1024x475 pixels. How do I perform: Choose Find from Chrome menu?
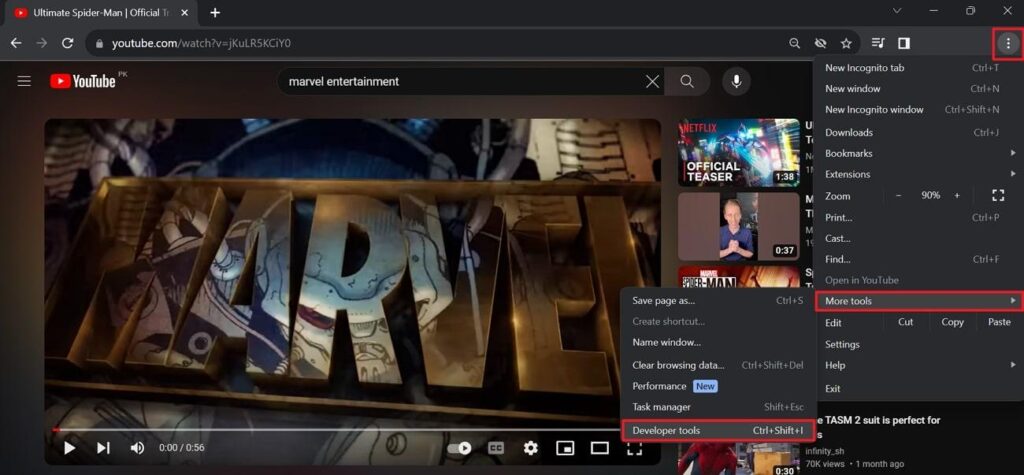click(919, 259)
